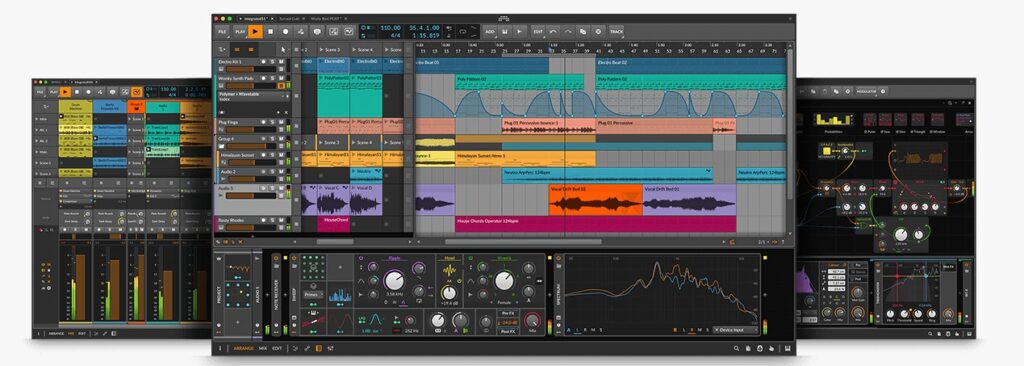Click the file browser icon in bottom bar
The width and height of the screenshot is (1024, 366).
[x=748, y=348]
